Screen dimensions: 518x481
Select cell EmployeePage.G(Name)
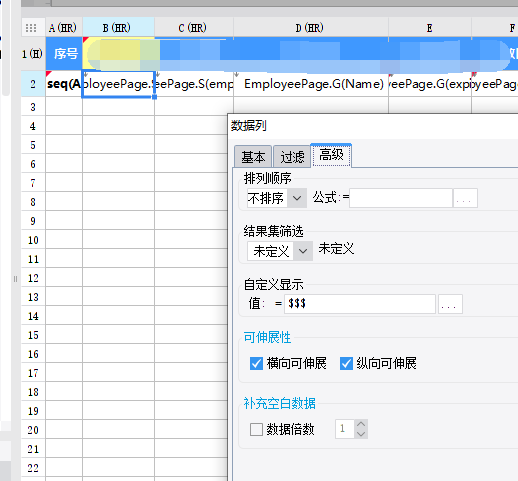[x=311, y=84]
